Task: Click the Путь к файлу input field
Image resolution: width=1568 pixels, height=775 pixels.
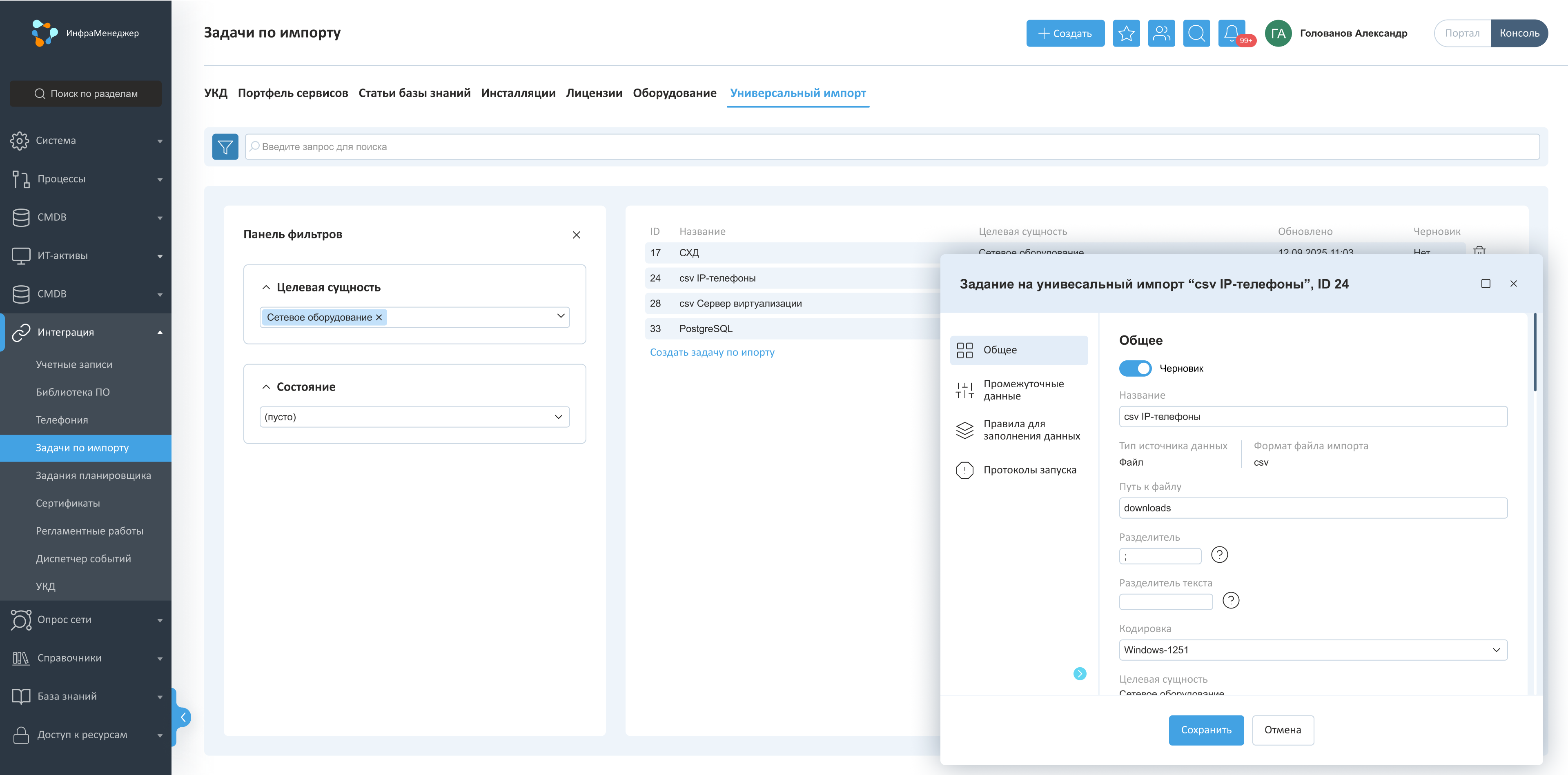Action: tap(1312, 508)
